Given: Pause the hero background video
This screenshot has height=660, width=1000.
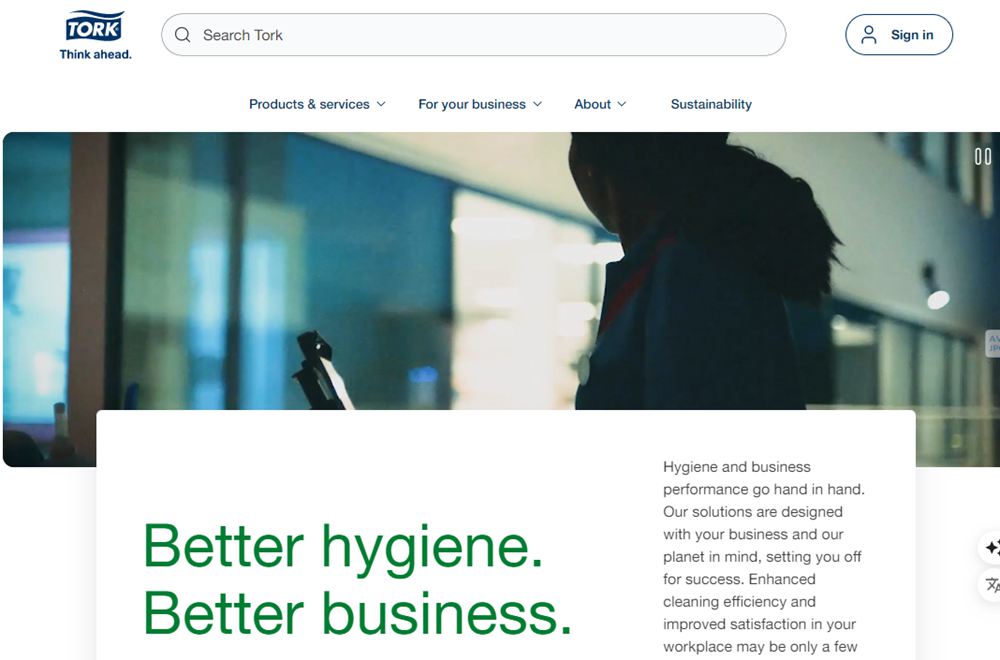Looking at the screenshot, I should coord(983,156).
